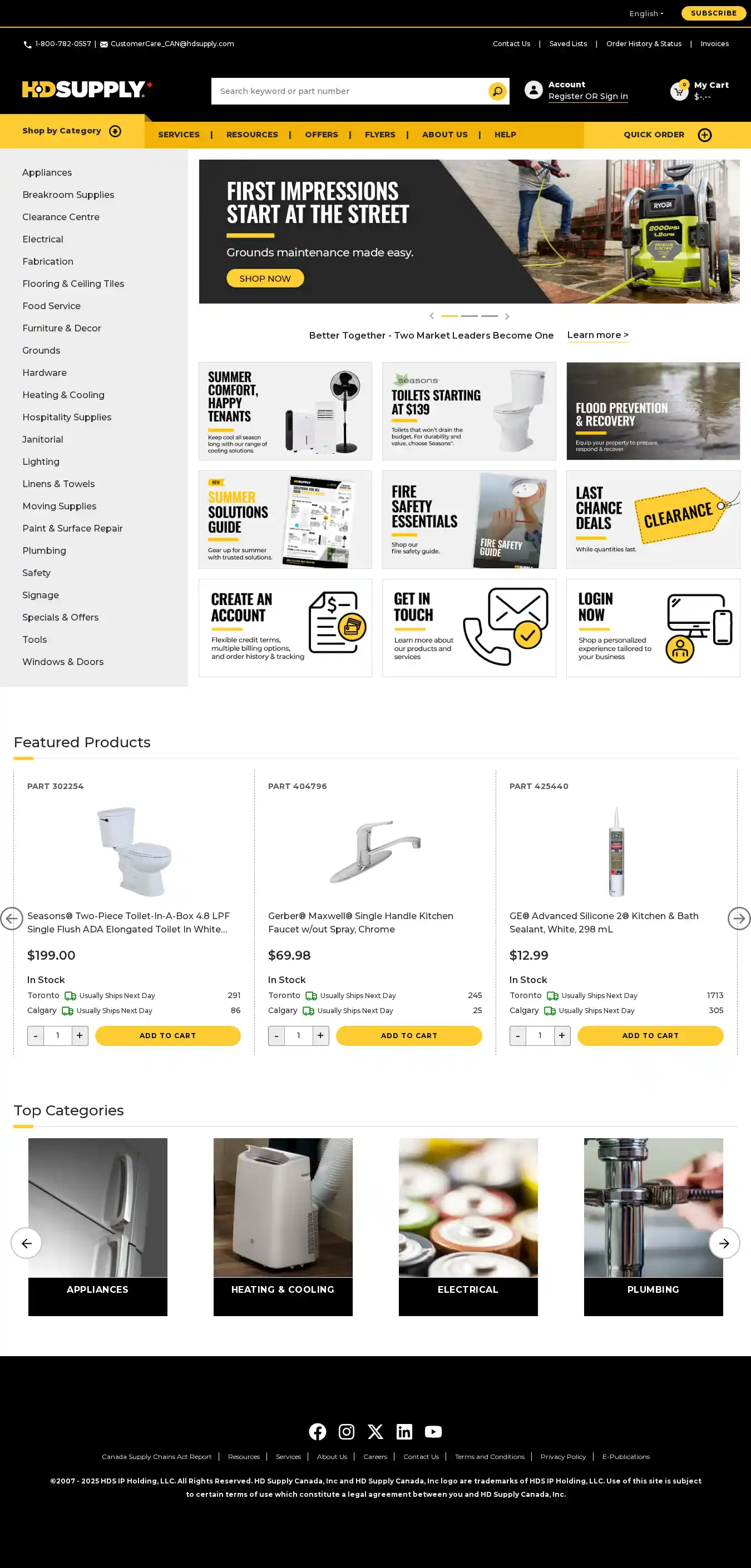The image size is (751, 1568).
Task: Open the Facebook social icon
Action: pos(317,1432)
